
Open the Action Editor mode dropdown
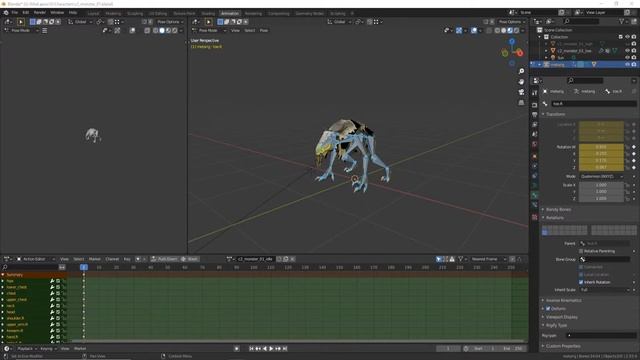click(x=35, y=259)
